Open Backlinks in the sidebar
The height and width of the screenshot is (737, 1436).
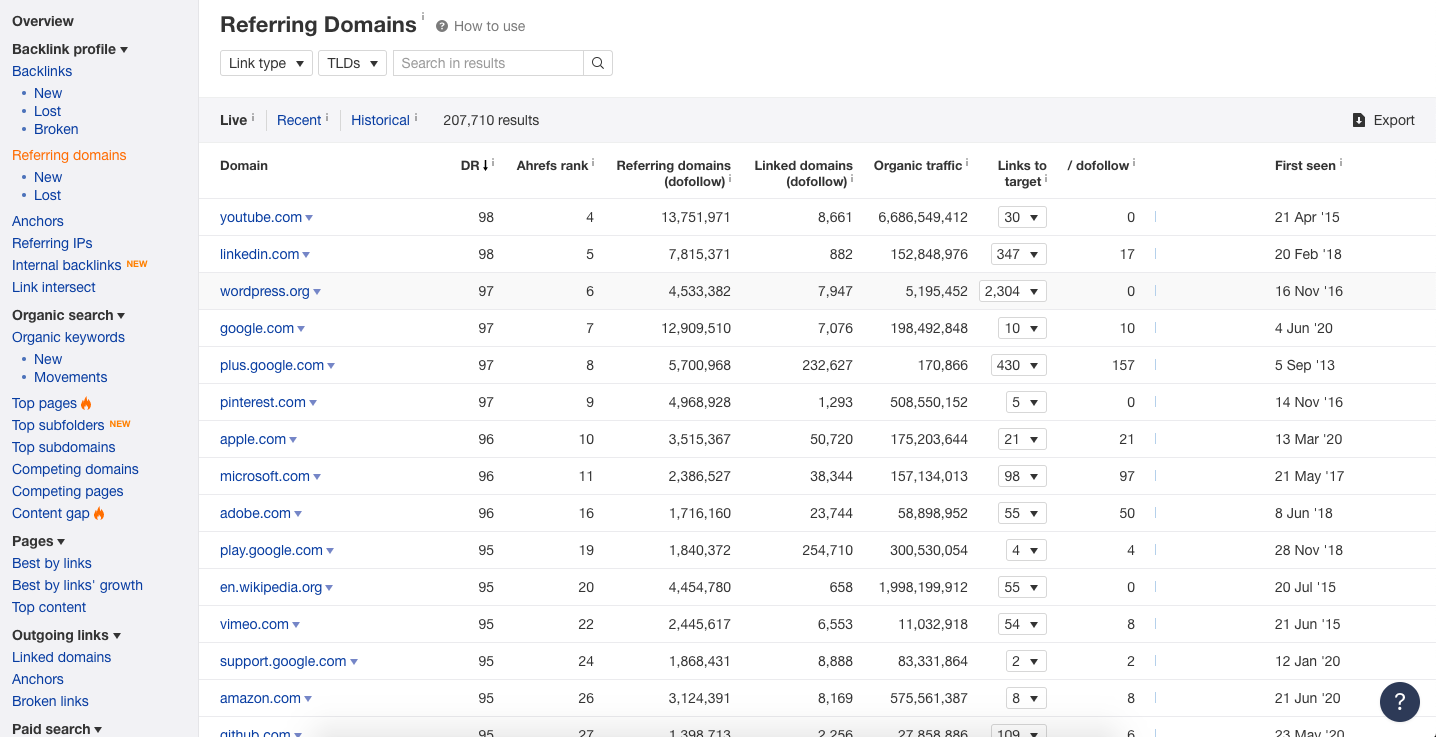pos(42,71)
